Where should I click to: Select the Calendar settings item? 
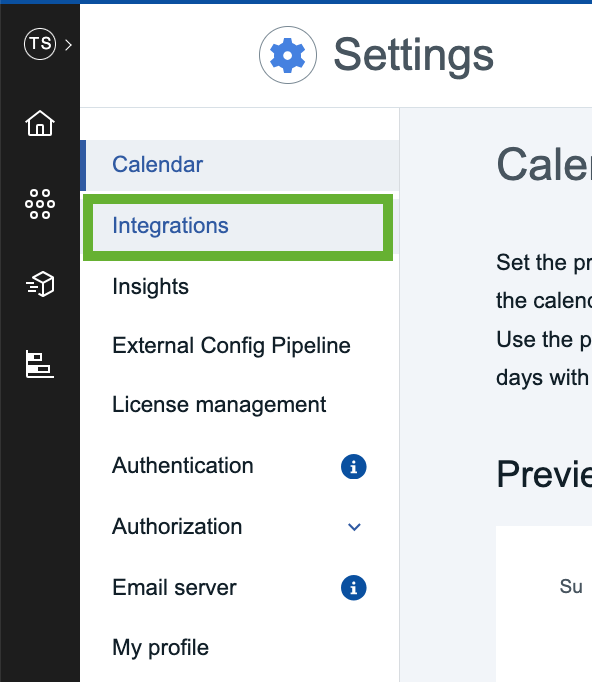[240, 165]
